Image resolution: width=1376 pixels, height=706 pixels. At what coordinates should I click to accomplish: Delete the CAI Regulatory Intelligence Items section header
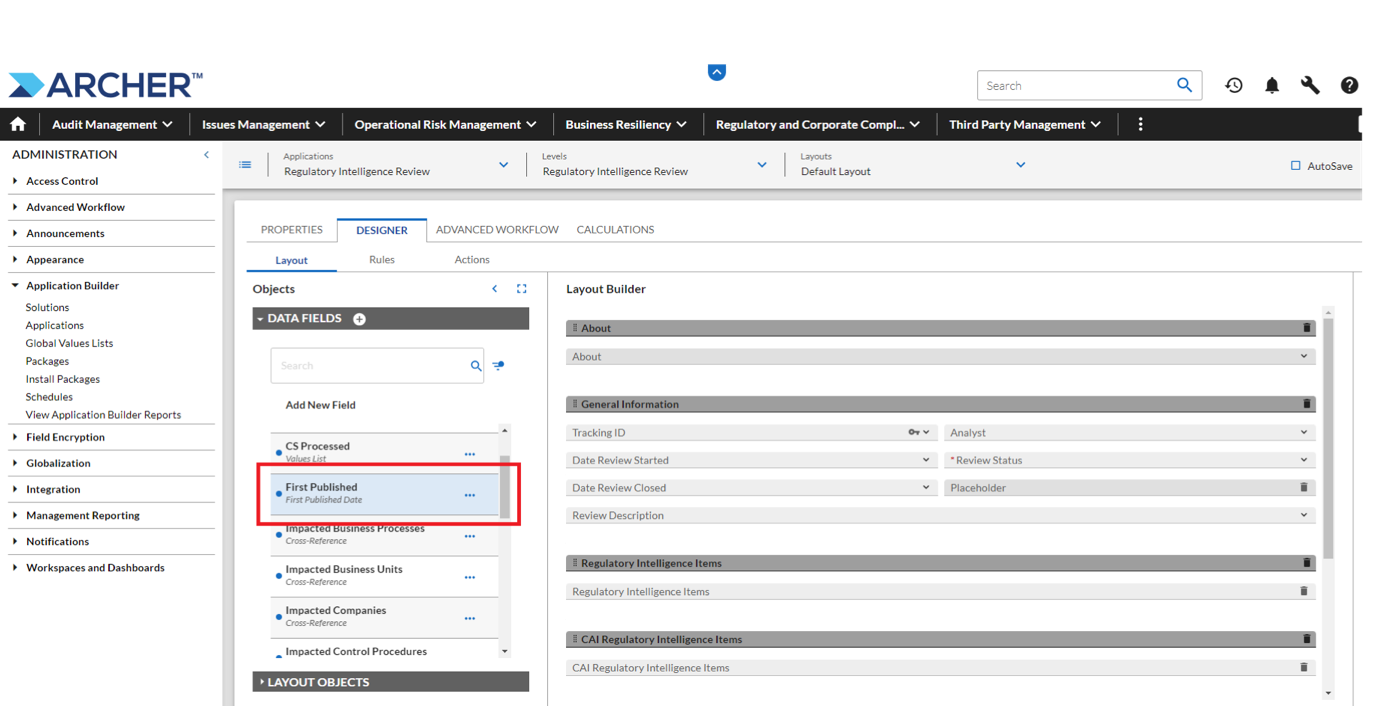click(1306, 639)
